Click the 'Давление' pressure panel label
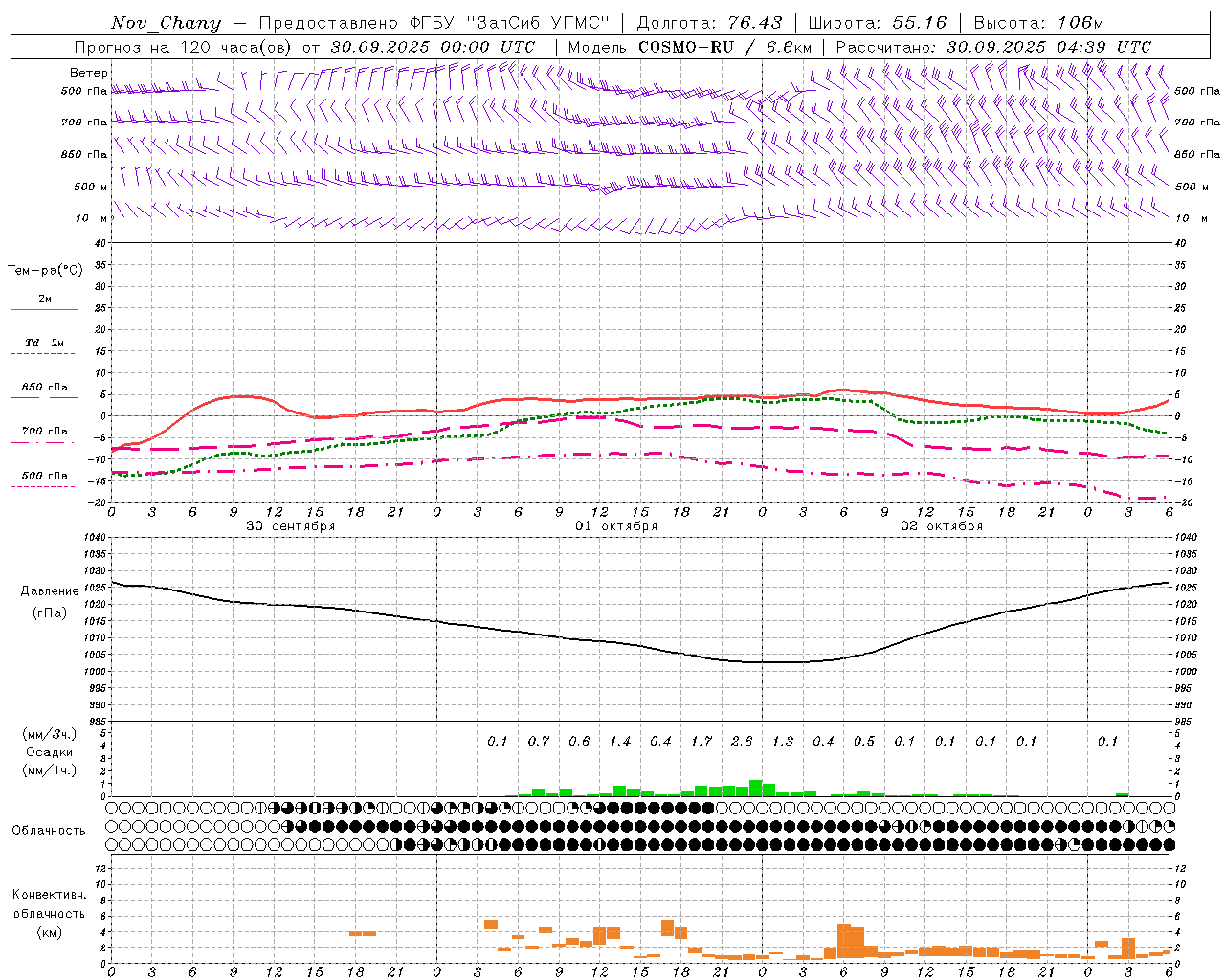 click(x=50, y=591)
